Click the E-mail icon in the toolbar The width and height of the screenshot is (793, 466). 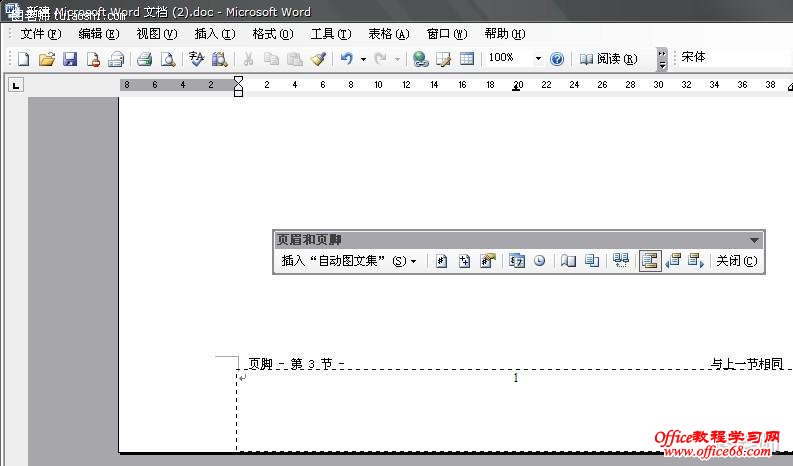point(116,59)
